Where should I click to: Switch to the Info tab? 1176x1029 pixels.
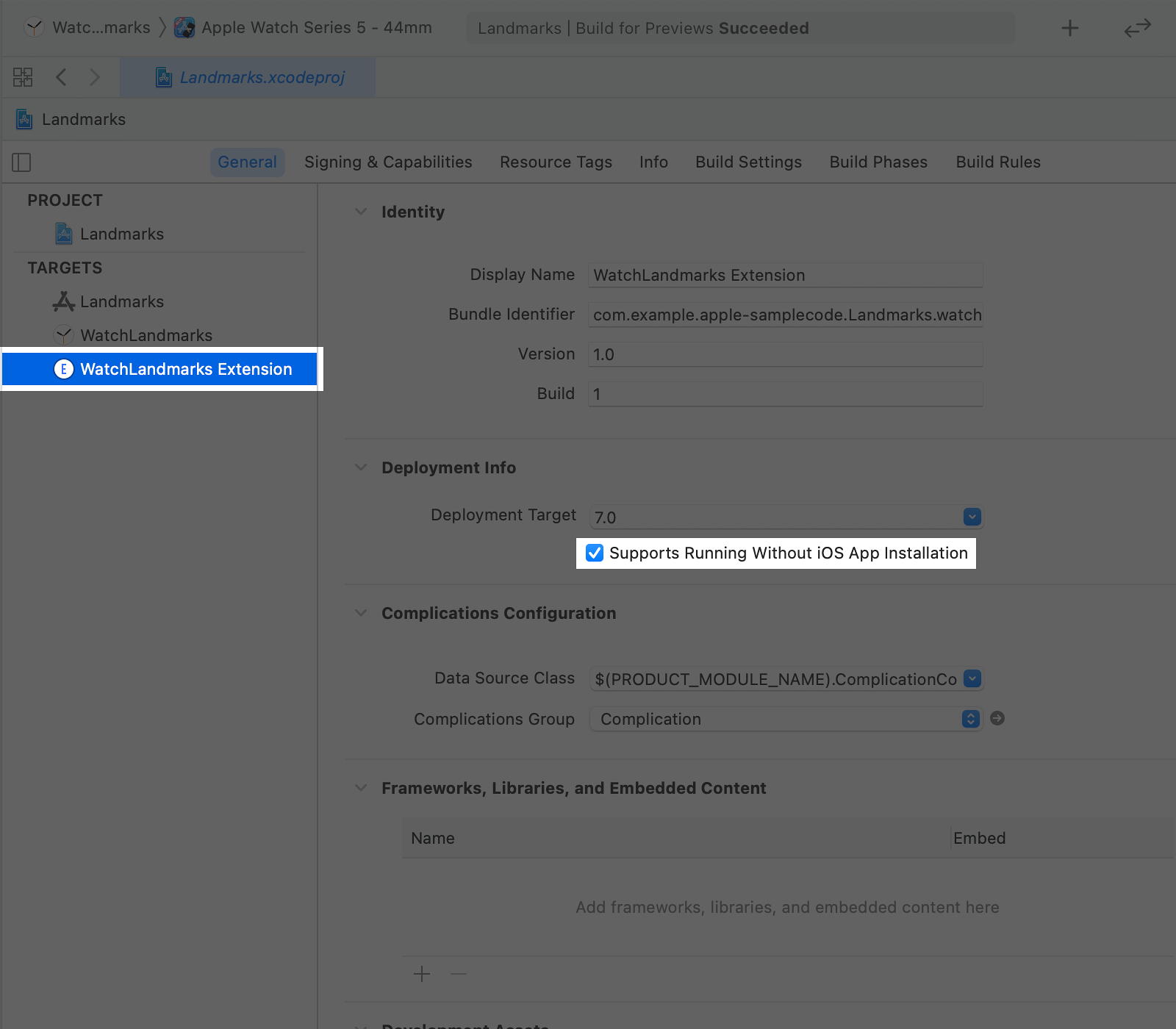pyautogui.click(x=653, y=162)
